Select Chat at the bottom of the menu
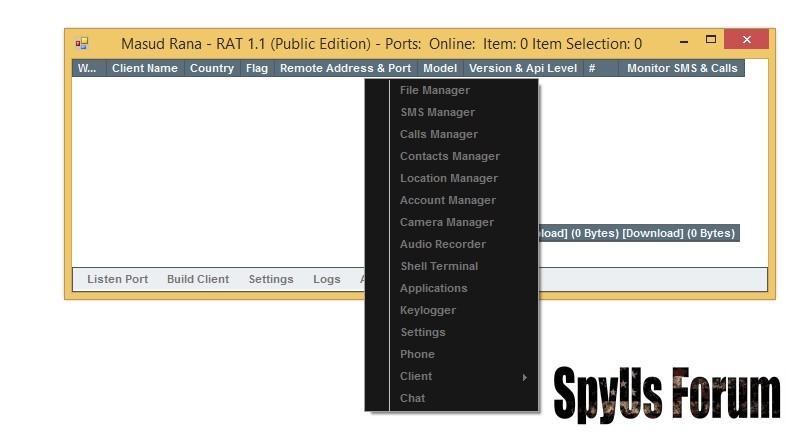The image size is (796, 436). coord(412,399)
